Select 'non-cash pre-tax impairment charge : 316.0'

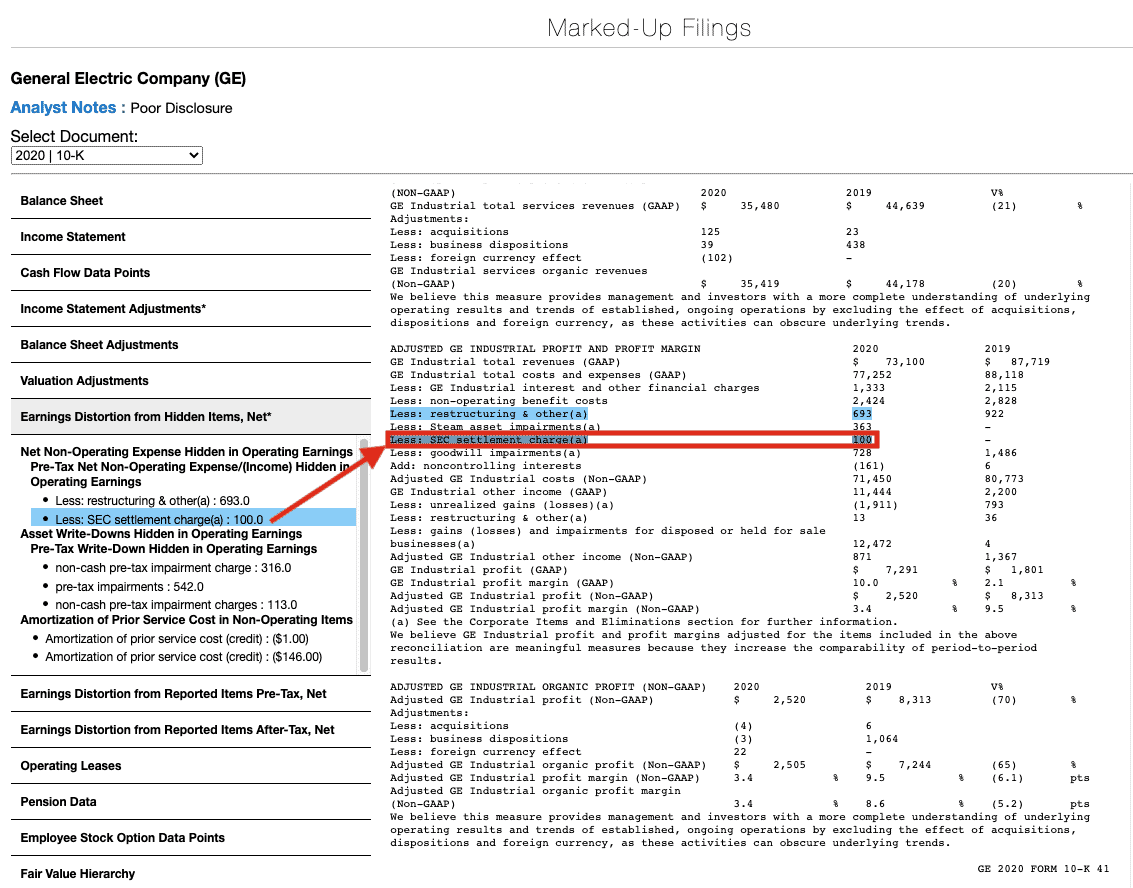click(x=173, y=568)
